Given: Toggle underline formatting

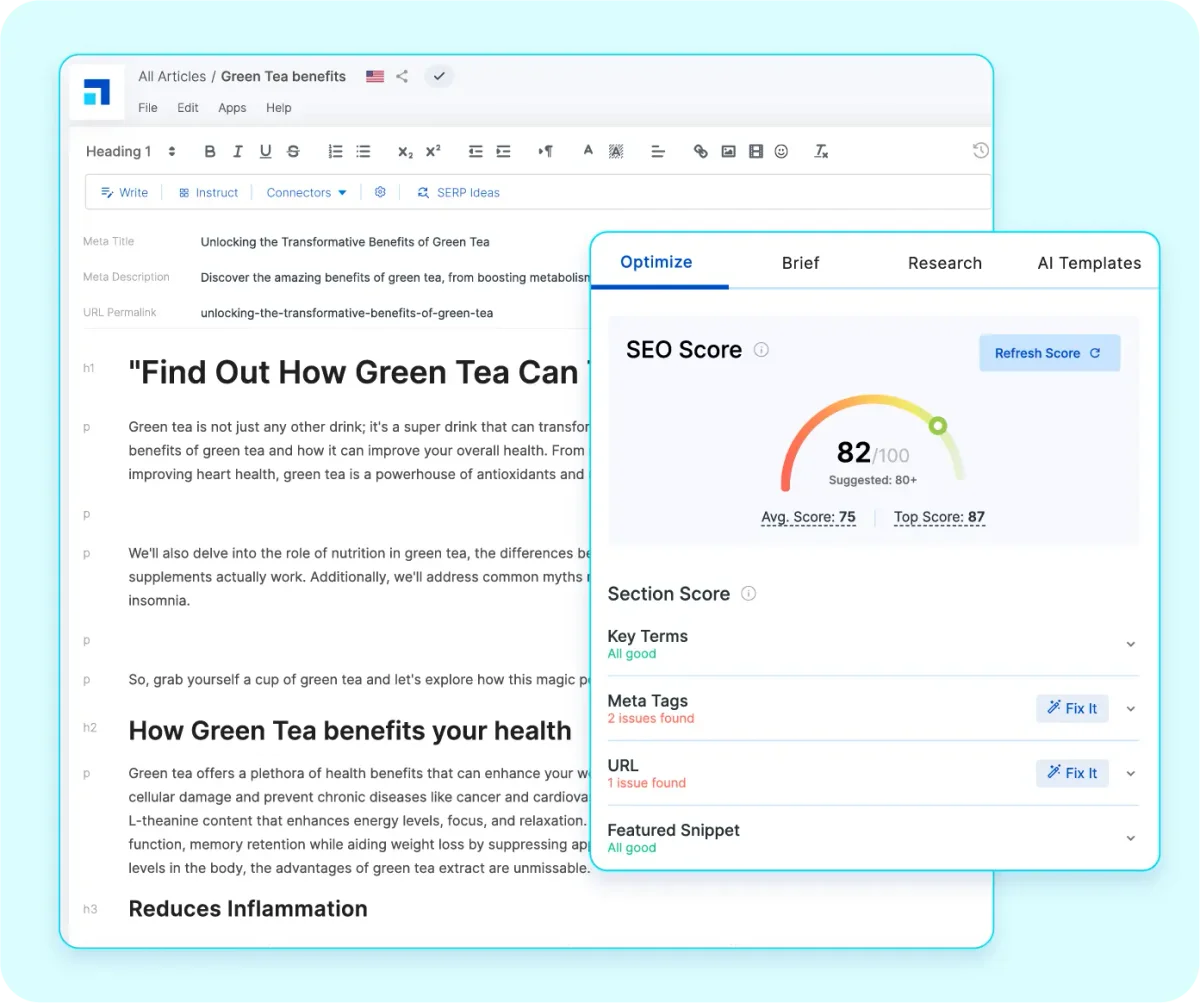Looking at the screenshot, I should (264, 151).
